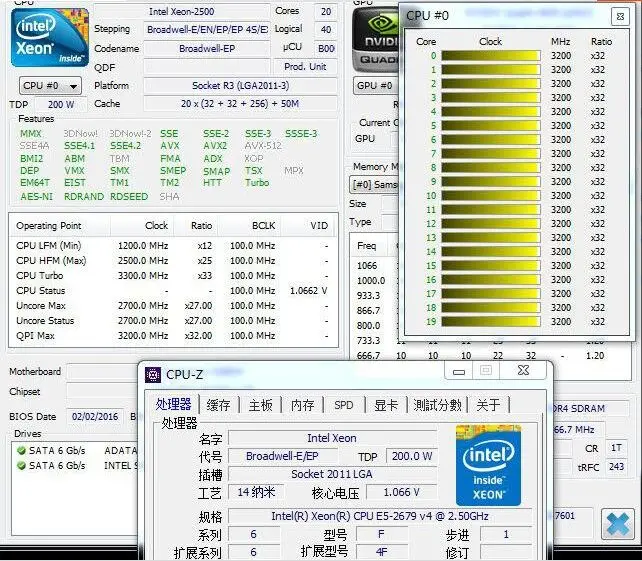Click second SATA 6 Gb/s green status icon
Image resolution: width=642 pixels, height=561 pixels.
point(21,466)
